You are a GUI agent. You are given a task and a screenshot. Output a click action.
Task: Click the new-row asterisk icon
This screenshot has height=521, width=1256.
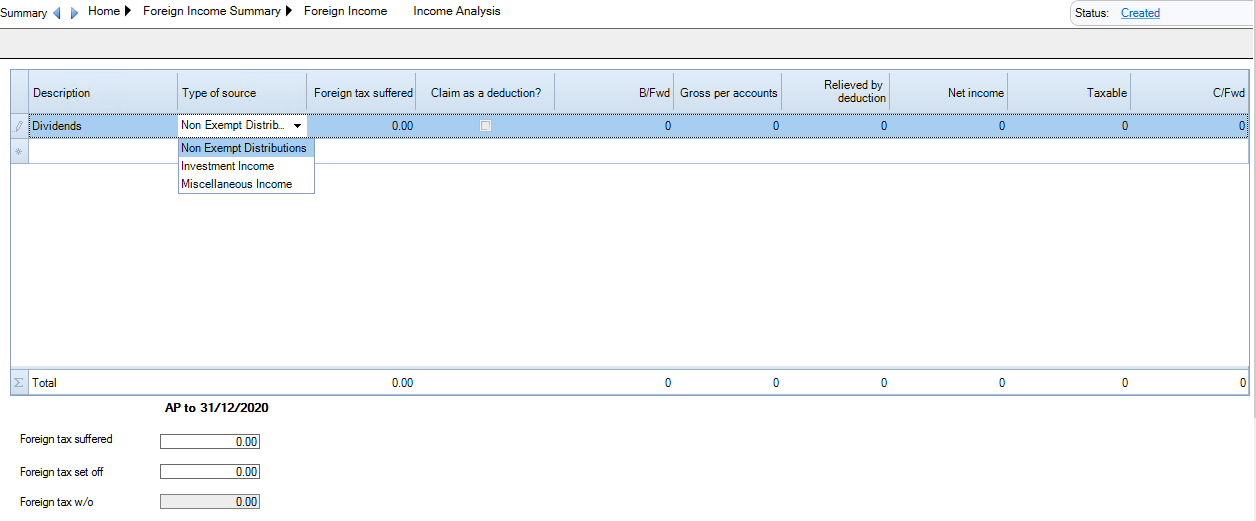click(x=19, y=151)
